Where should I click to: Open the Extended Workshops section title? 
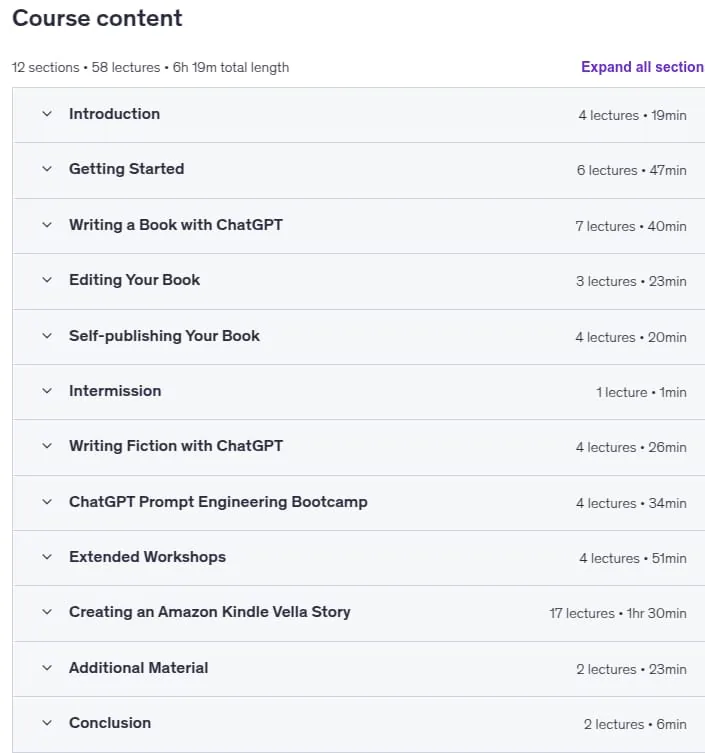tap(147, 557)
